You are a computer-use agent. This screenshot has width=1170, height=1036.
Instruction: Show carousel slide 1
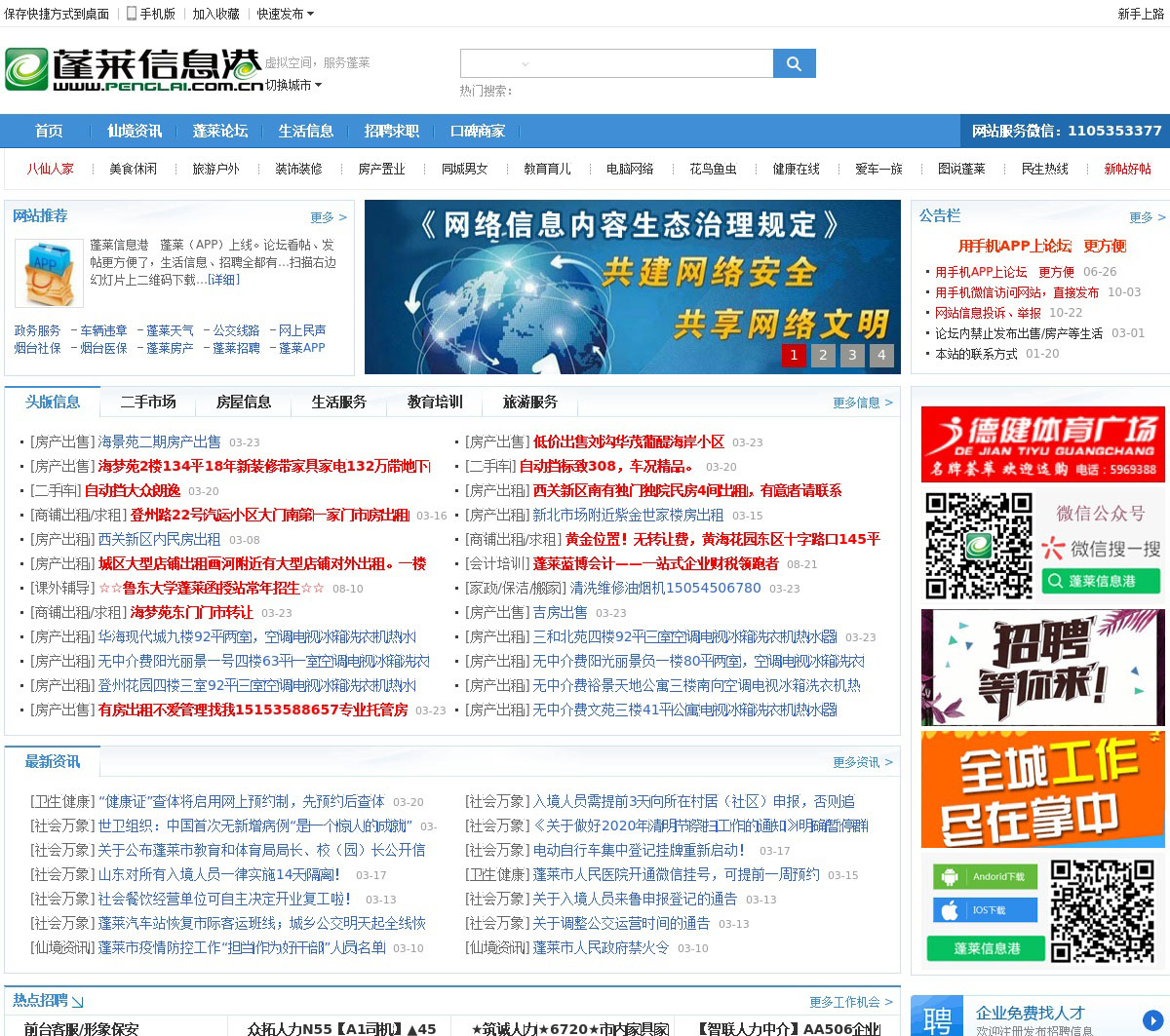pos(794,355)
